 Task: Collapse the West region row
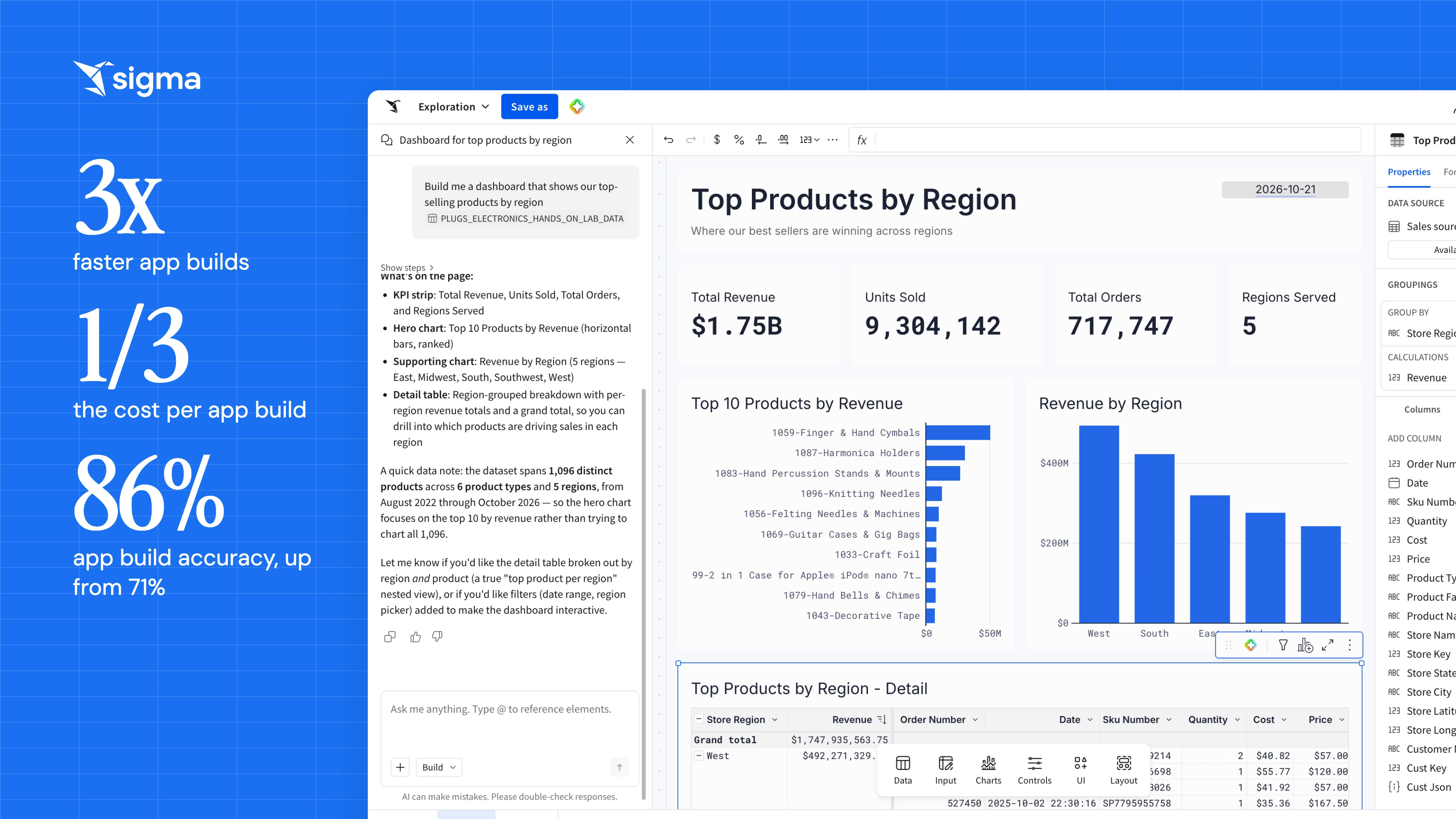(x=698, y=755)
